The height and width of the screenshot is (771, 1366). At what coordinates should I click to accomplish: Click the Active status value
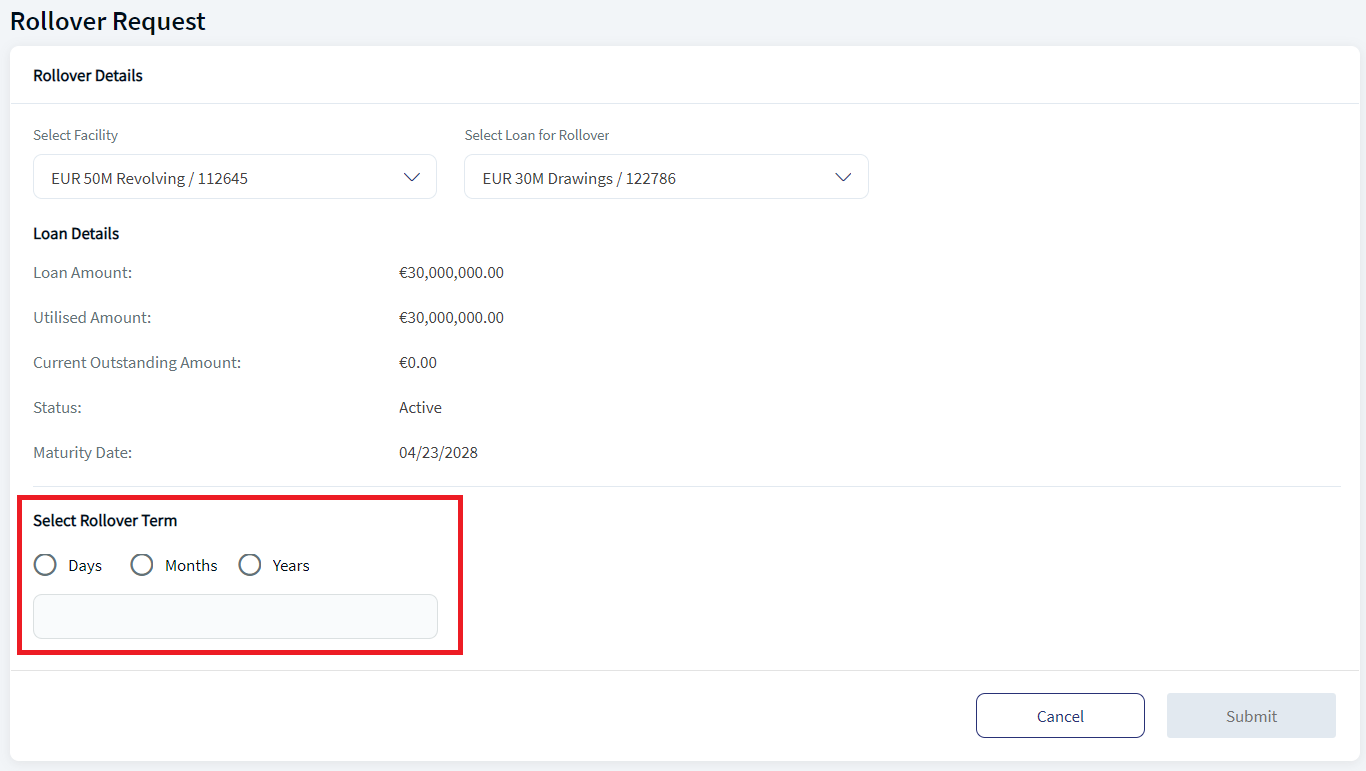tap(420, 407)
